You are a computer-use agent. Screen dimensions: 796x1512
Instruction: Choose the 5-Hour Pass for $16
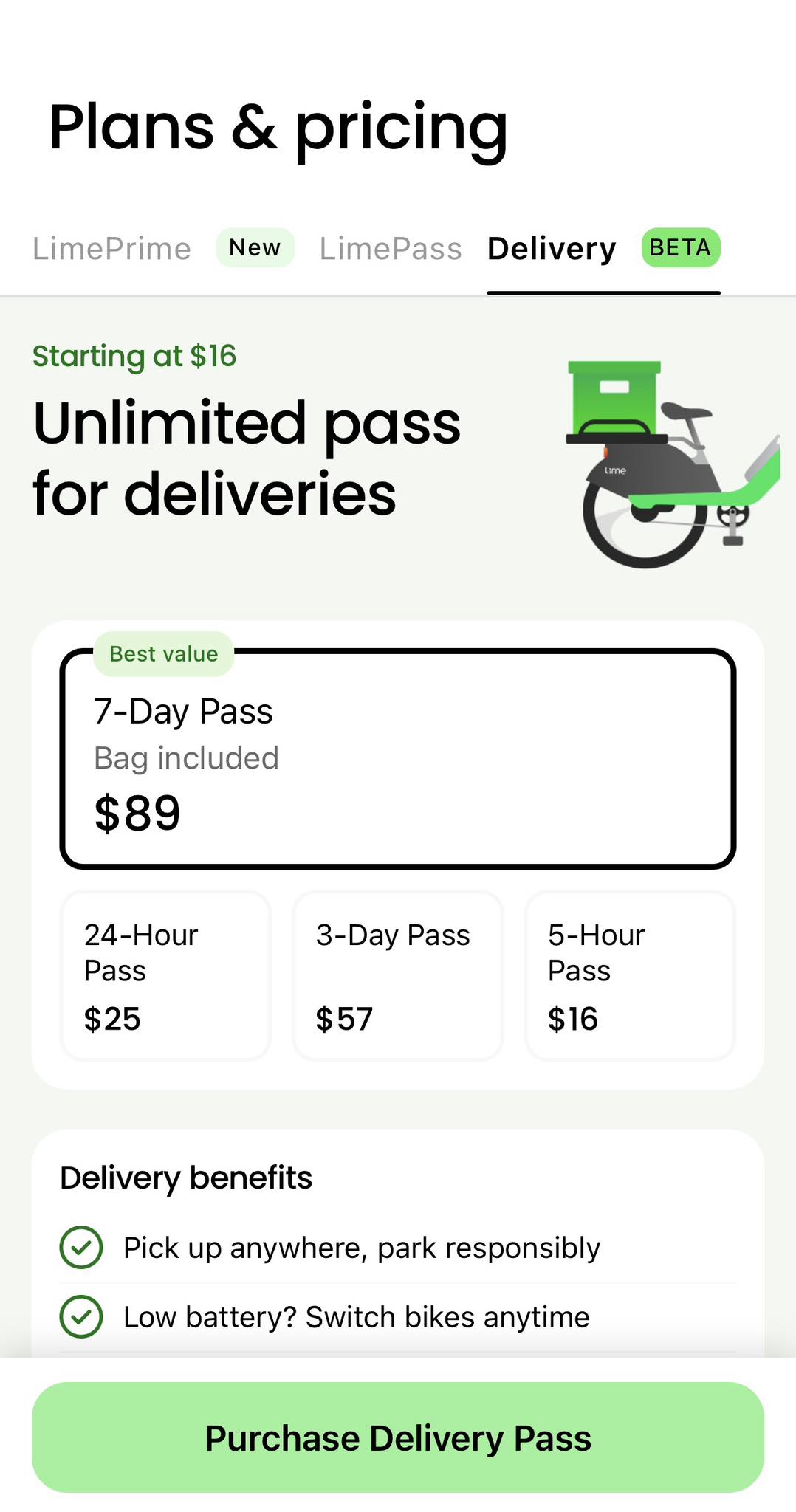pyautogui.click(x=630, y=976)
